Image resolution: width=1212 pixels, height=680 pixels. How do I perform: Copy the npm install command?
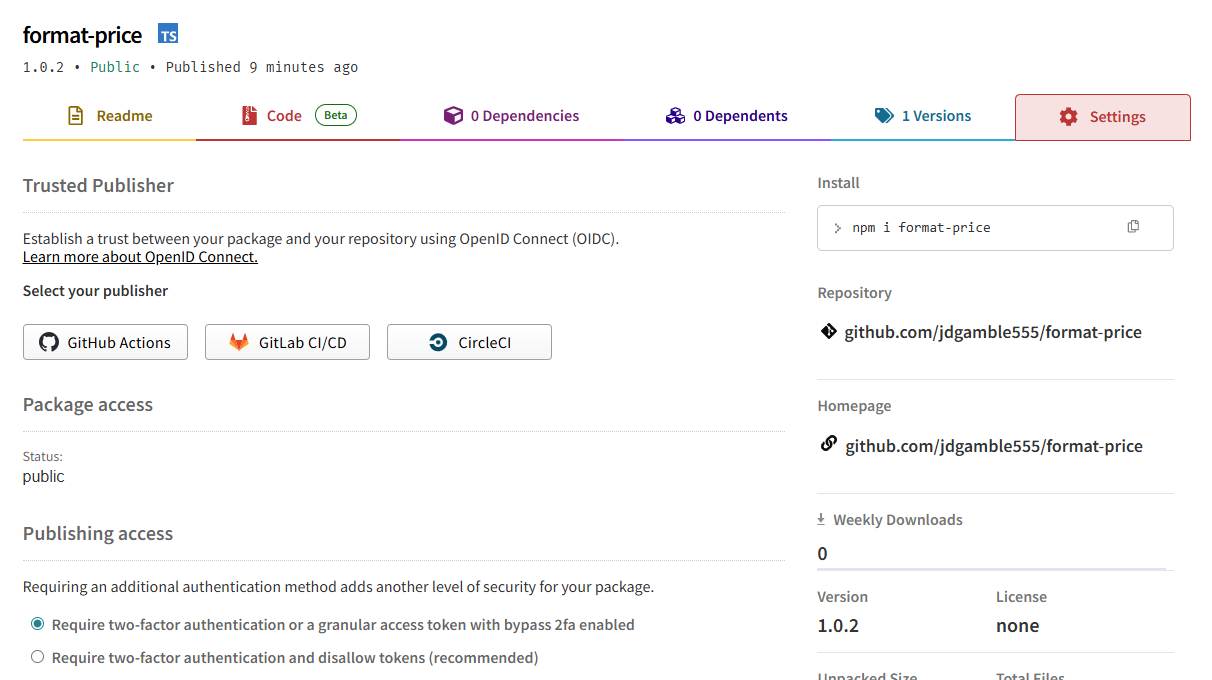(x=1133, y=227)
